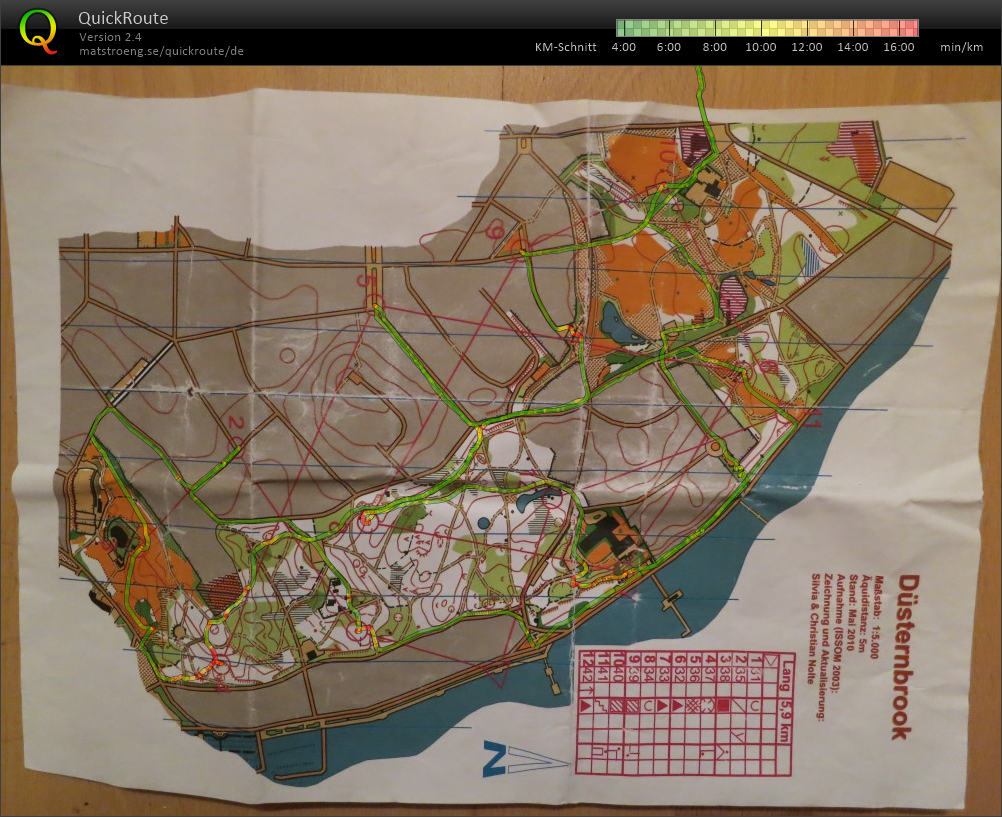
Task: Click the Version 2.4 text
Action: coord(110,37)
